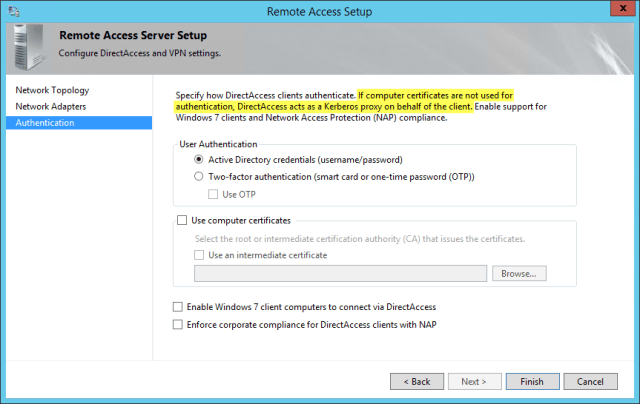Go back with the Back button

(417, 381)
